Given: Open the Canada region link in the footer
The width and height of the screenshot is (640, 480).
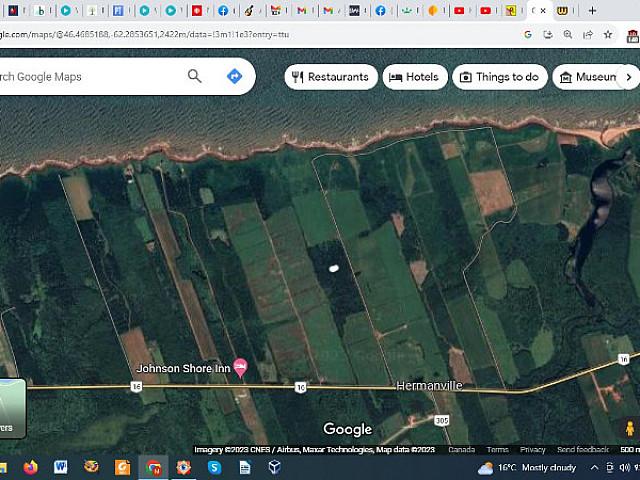Looking at the screenshot, I should click(x=461, y=449).
